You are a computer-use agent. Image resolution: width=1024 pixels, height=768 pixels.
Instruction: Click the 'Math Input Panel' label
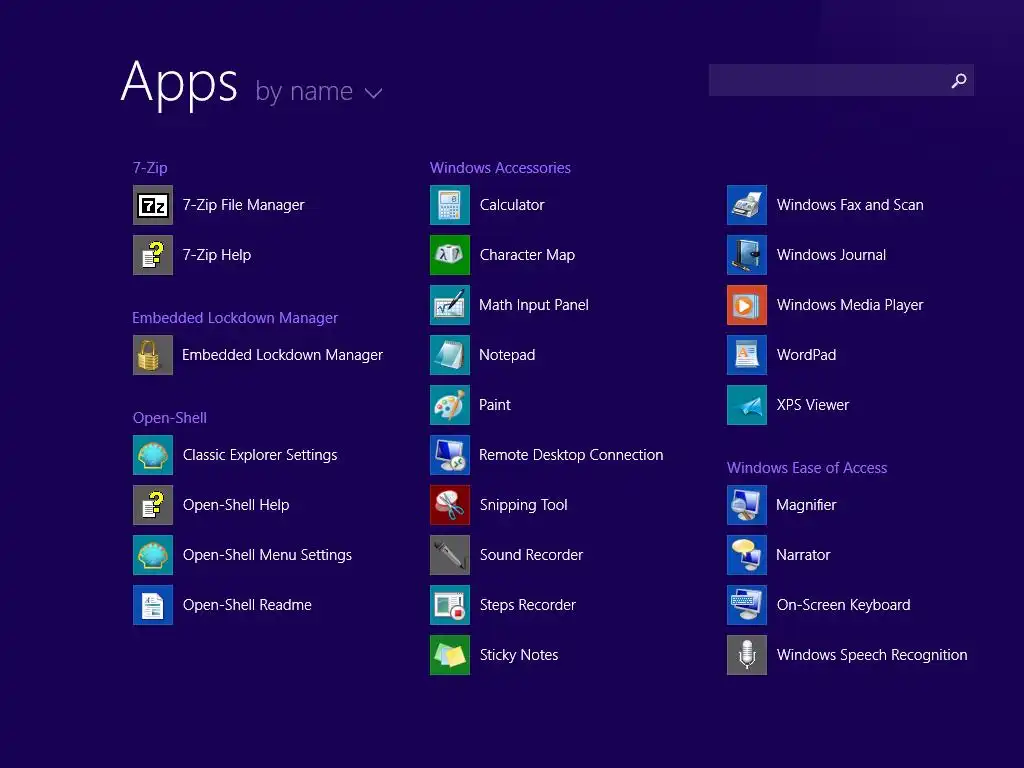pyautogui.click(x=534, y=305)
